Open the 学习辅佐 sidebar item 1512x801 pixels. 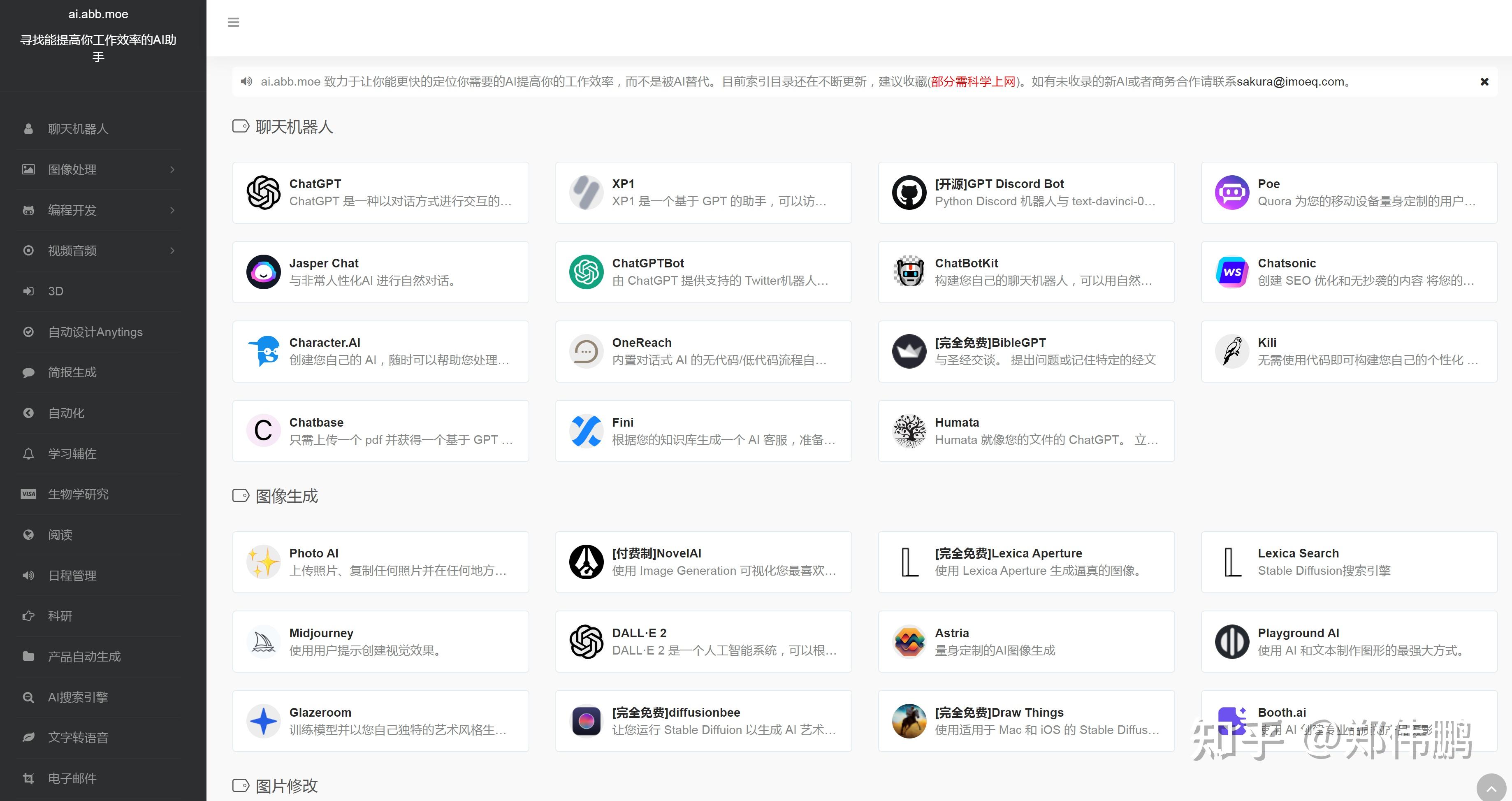click(x=72, y=453)
